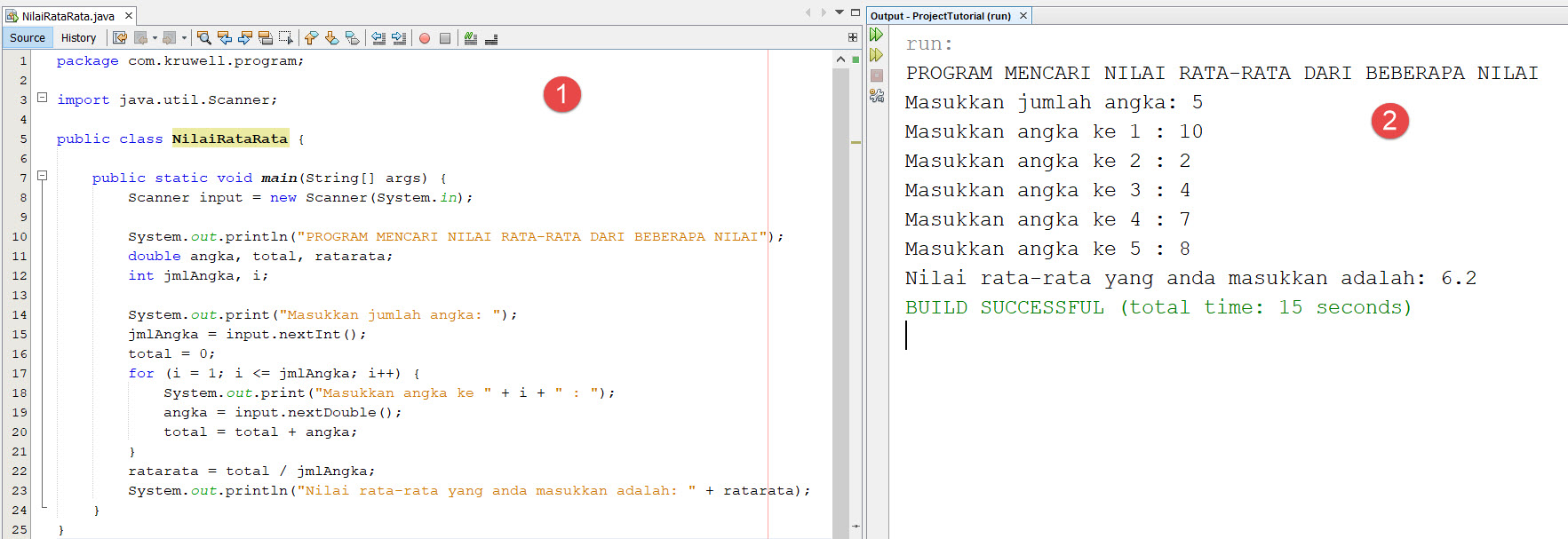Click 'Masukkan jumlah angka: 5' output line
The width and height of the screenshot is (1568, 539).
coord(1054,102)
